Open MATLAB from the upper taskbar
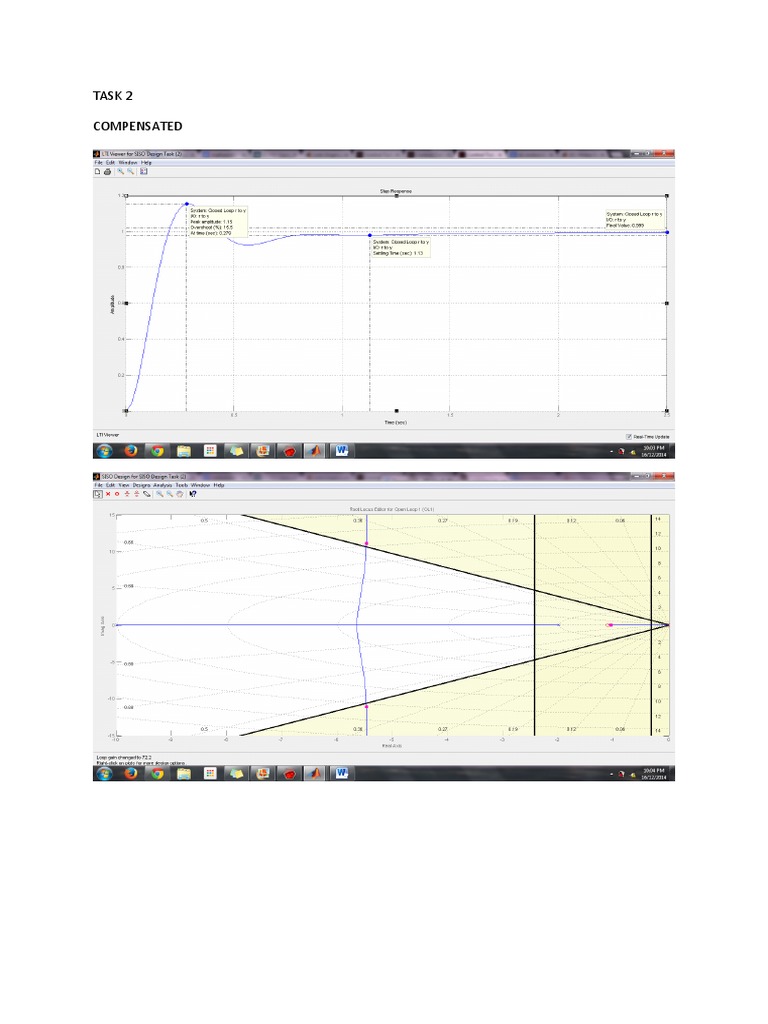 click(315, 451)
